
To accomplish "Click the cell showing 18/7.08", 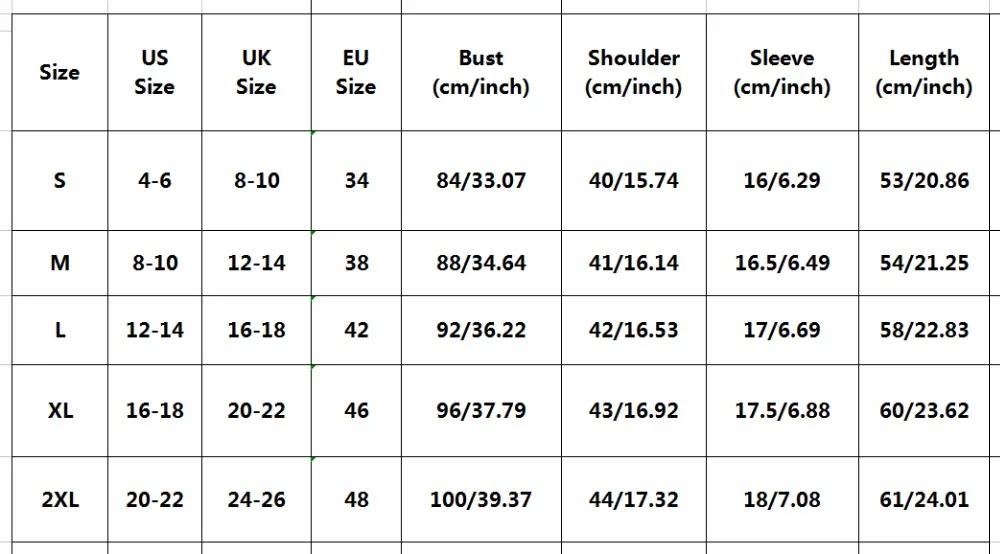I will (783, 500).
